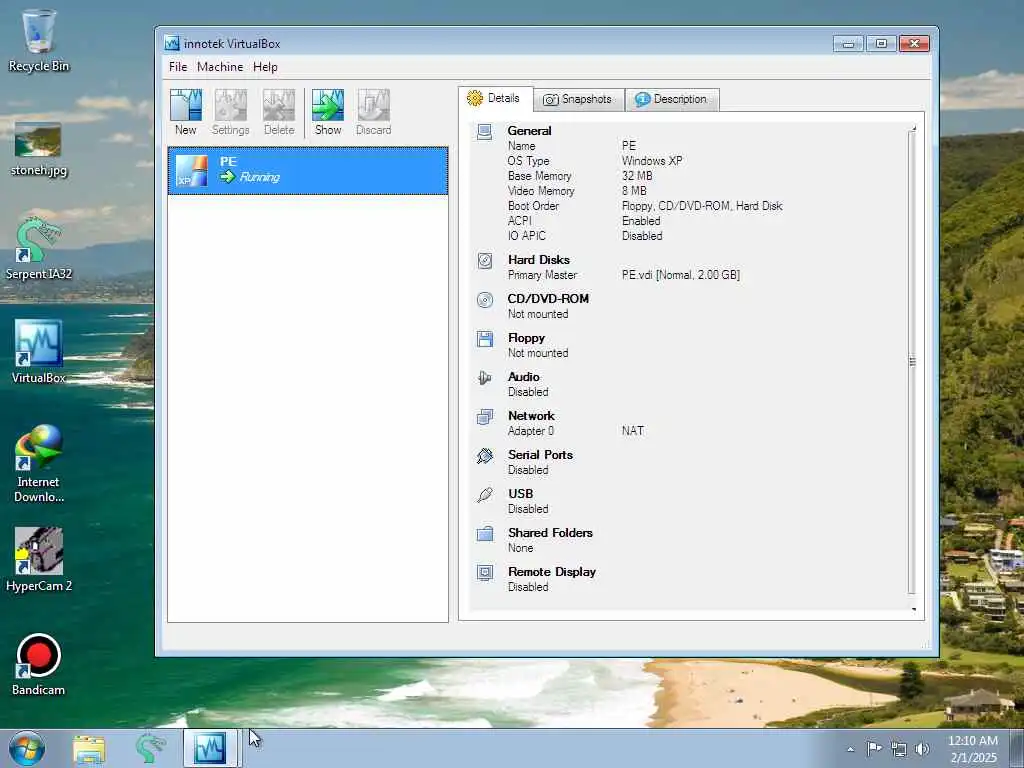Click the VirtualBox icon in window title bar
Screen dimensions: 1024x768
172,44
